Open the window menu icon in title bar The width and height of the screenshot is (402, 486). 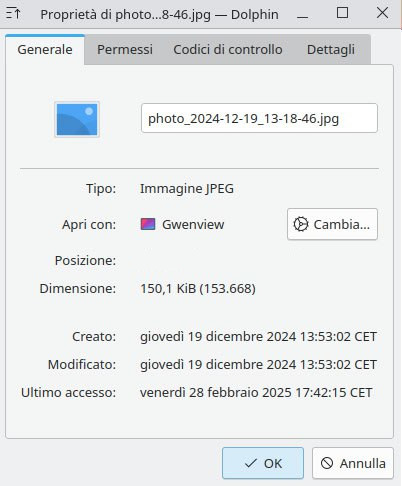(x=14, y=14)
